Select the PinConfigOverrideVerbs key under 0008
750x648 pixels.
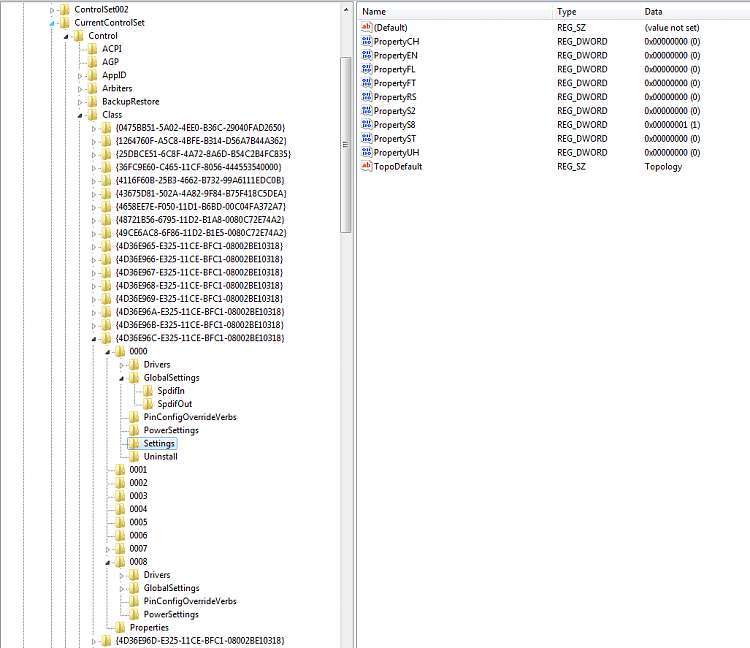[x=190, y=601]
